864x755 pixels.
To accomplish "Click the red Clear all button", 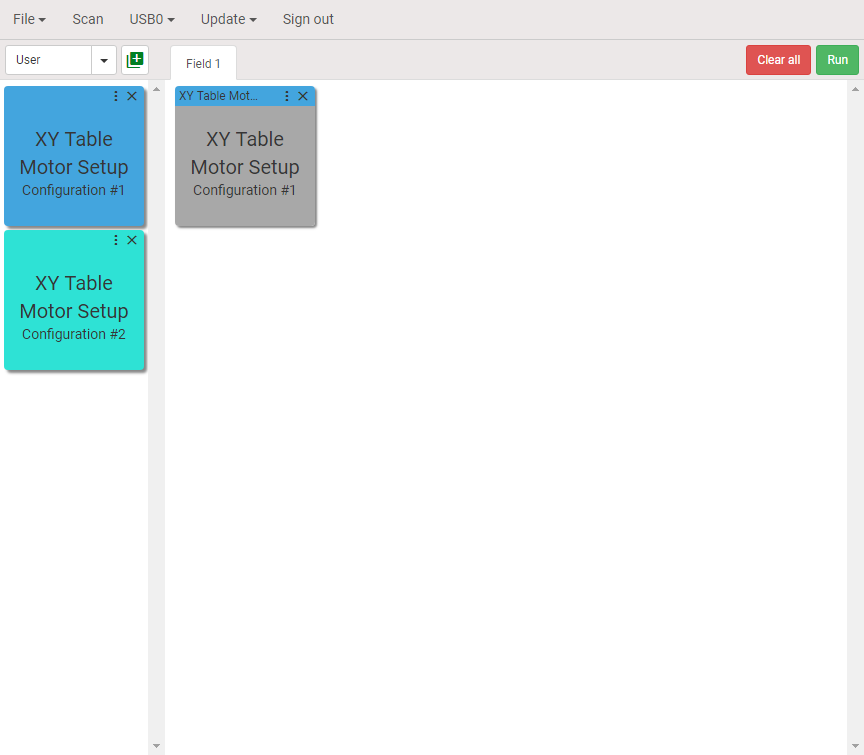I will tap(778, 60).
